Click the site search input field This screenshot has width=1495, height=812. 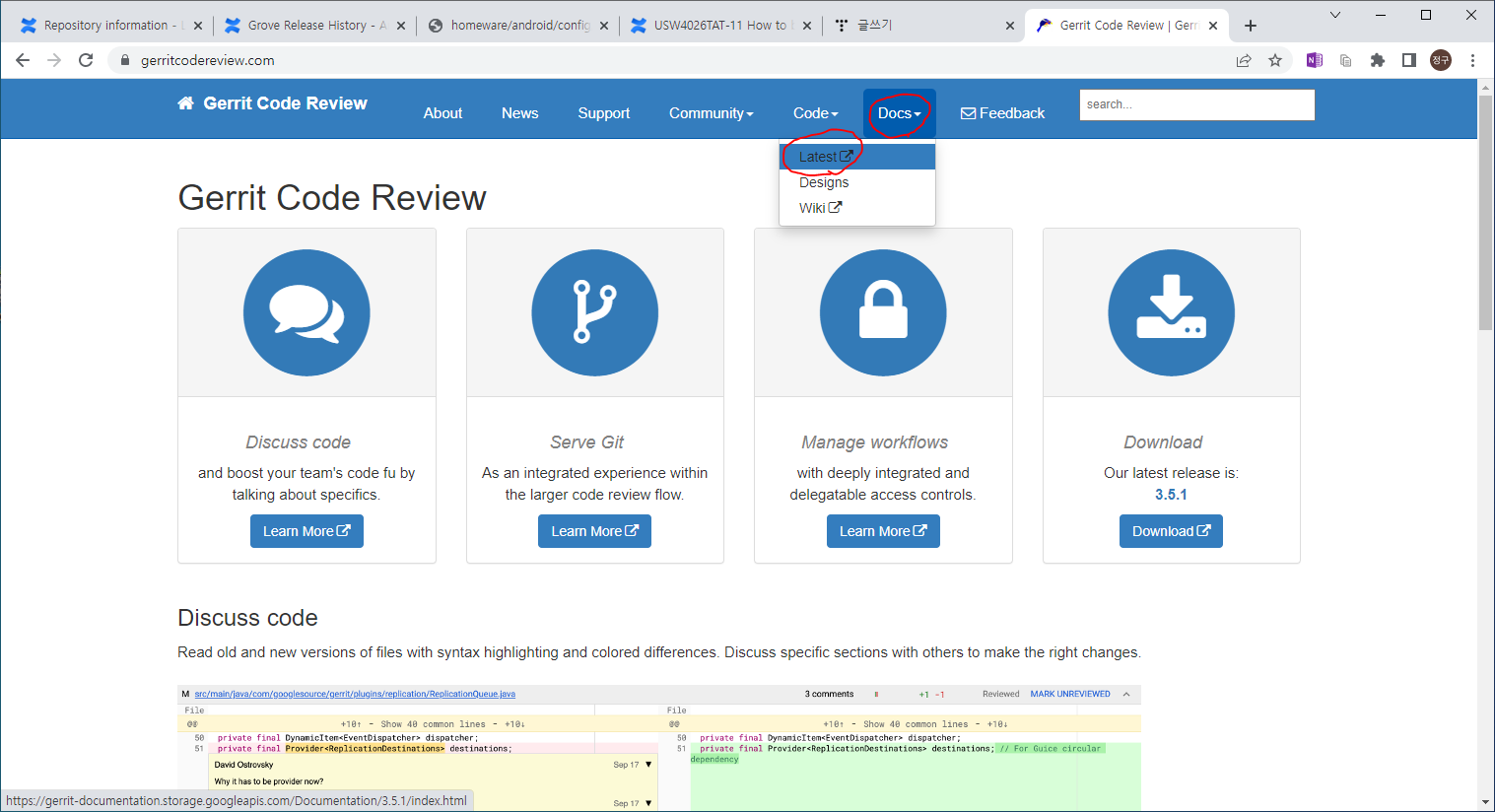point(1196,104)
